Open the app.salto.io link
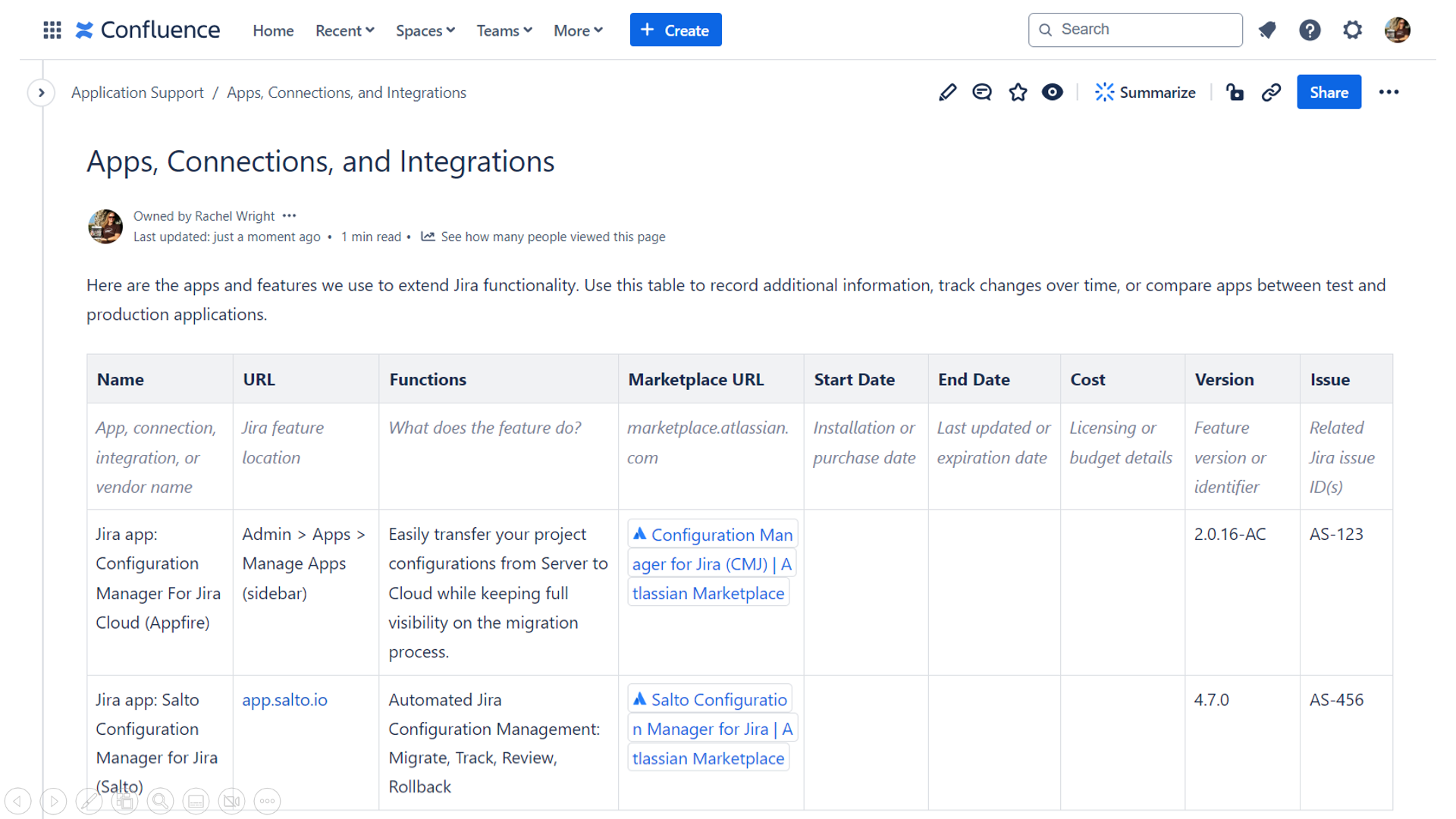1456x819 pixels. pyautogui.click(x=284, y=699)
